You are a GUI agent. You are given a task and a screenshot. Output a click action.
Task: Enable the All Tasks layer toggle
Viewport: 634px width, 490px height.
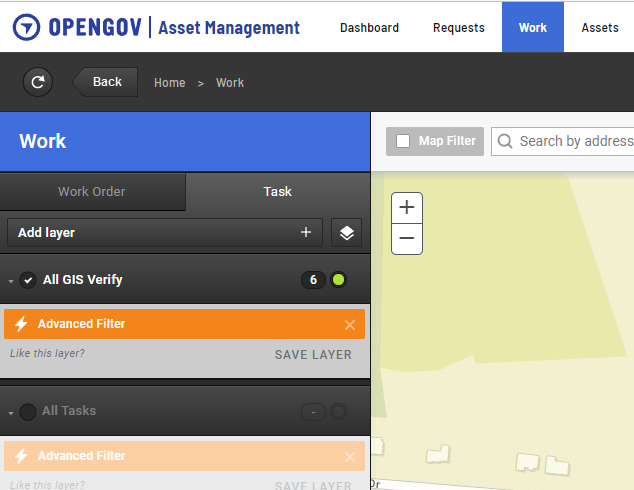28,412
